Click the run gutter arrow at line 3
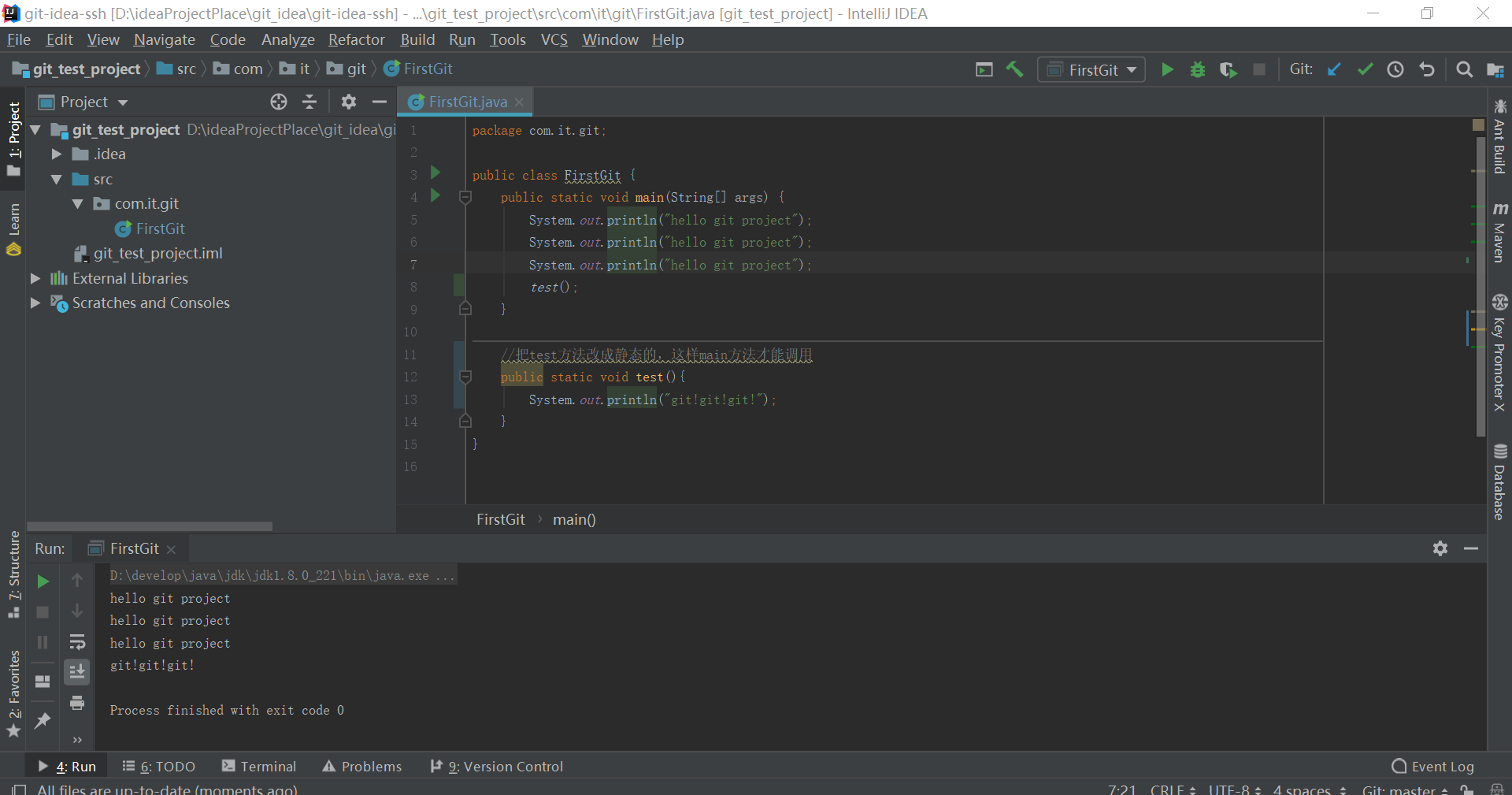Screen dimensions: 1512x795 (x=435, y=173)
